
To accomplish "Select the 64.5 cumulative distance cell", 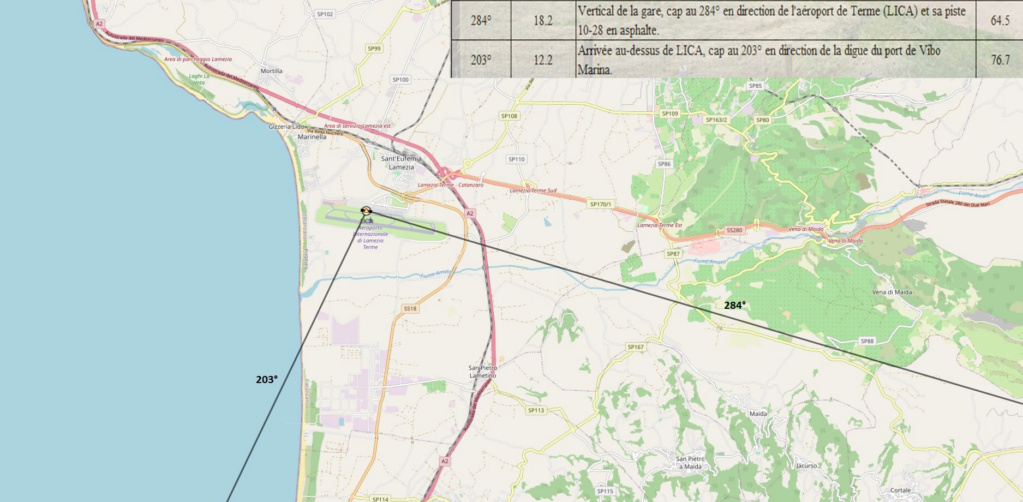I will (x=1000, y=20).
